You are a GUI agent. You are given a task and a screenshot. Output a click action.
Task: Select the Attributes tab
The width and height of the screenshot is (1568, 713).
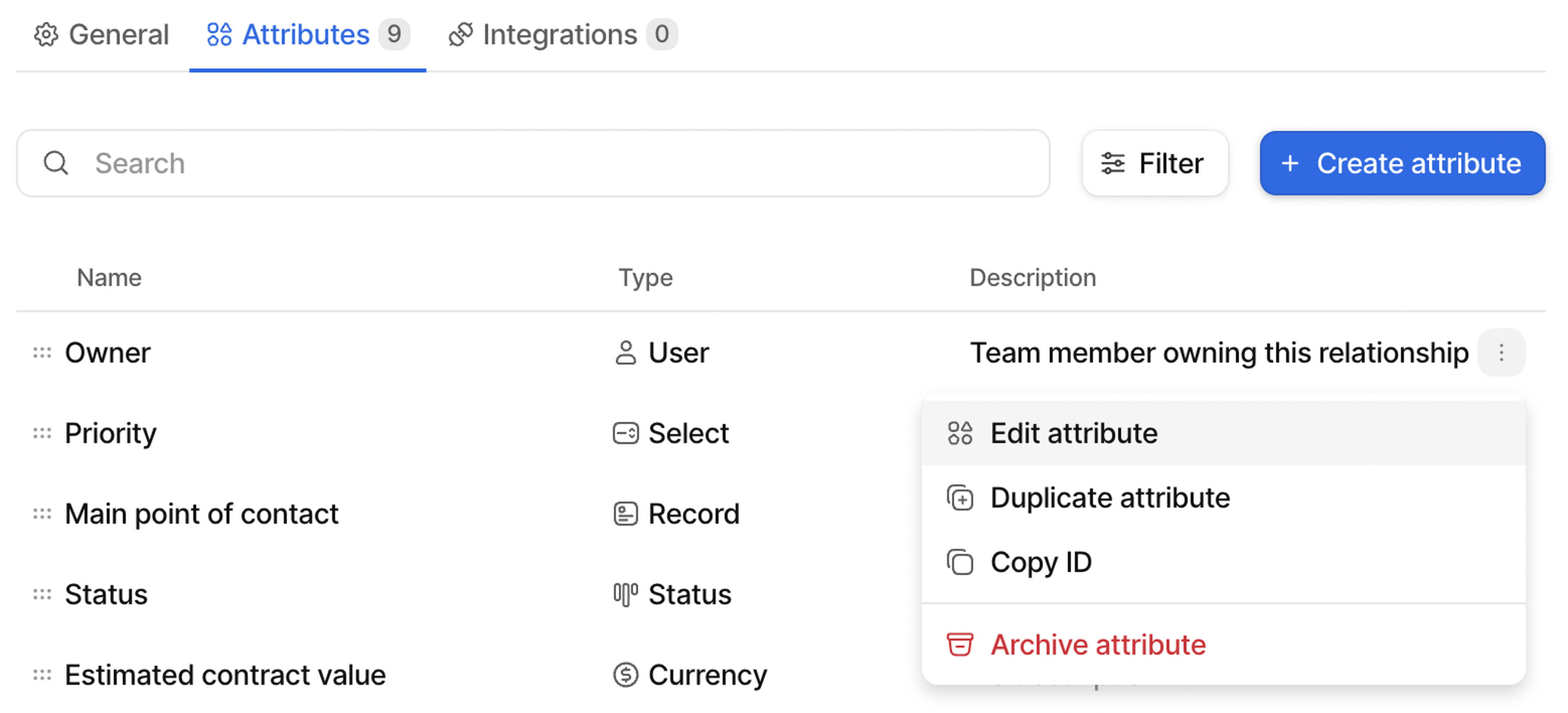[306, 35]
